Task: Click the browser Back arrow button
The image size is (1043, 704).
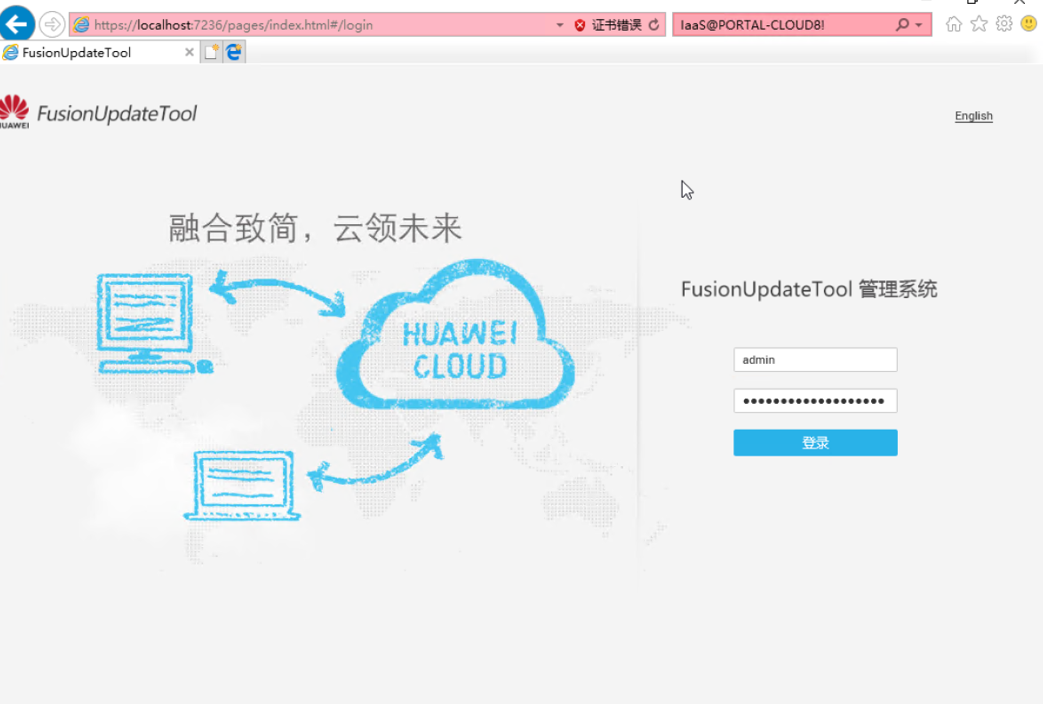Action: (x=17, y=25)
